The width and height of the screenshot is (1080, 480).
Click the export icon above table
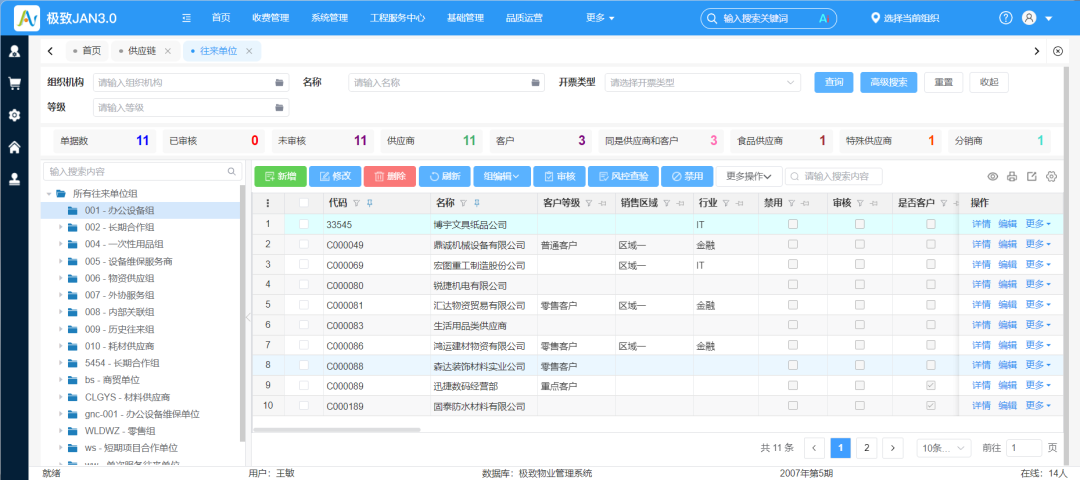pyautogui.click(x=1031, y=176)
